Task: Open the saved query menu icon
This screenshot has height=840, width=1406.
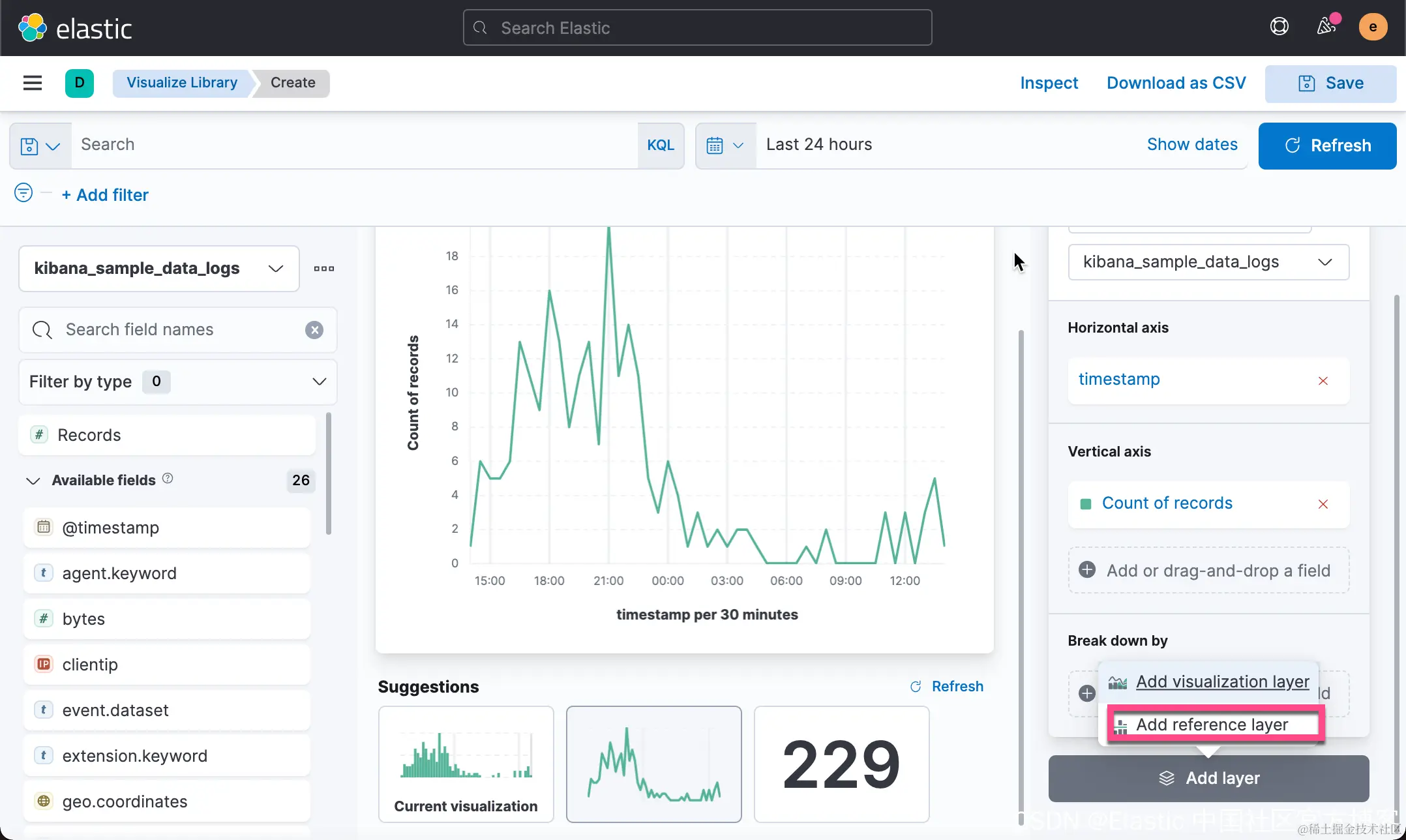Action: [x=40, y=145]
